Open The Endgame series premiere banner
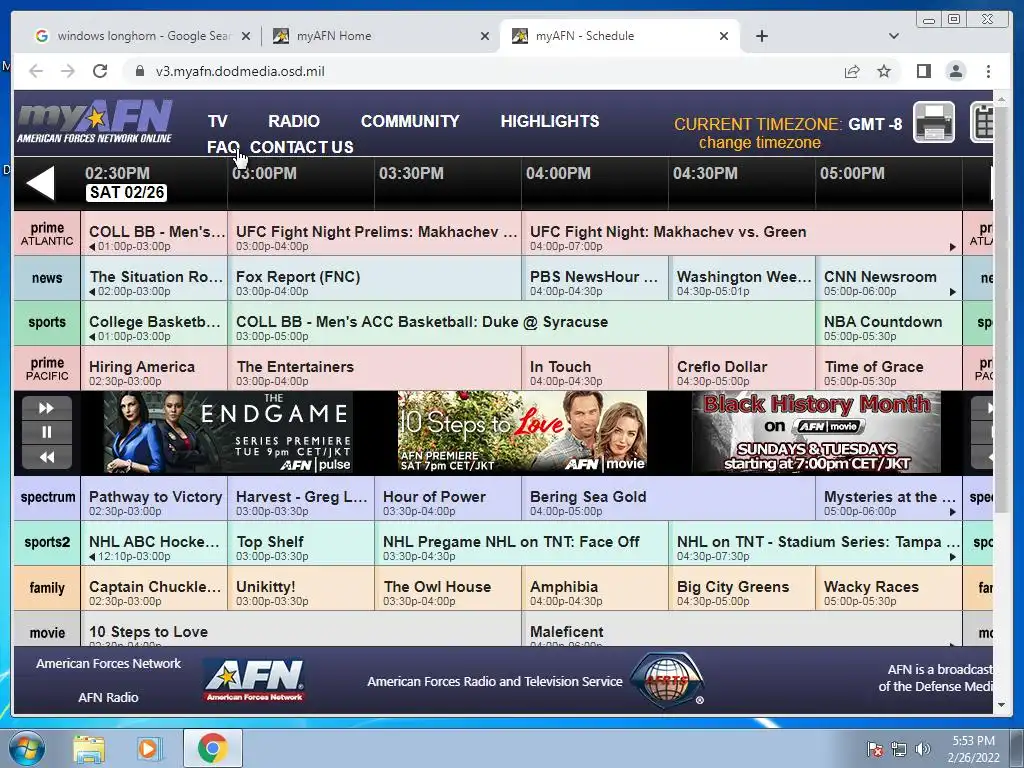 [x=228, y=432]
